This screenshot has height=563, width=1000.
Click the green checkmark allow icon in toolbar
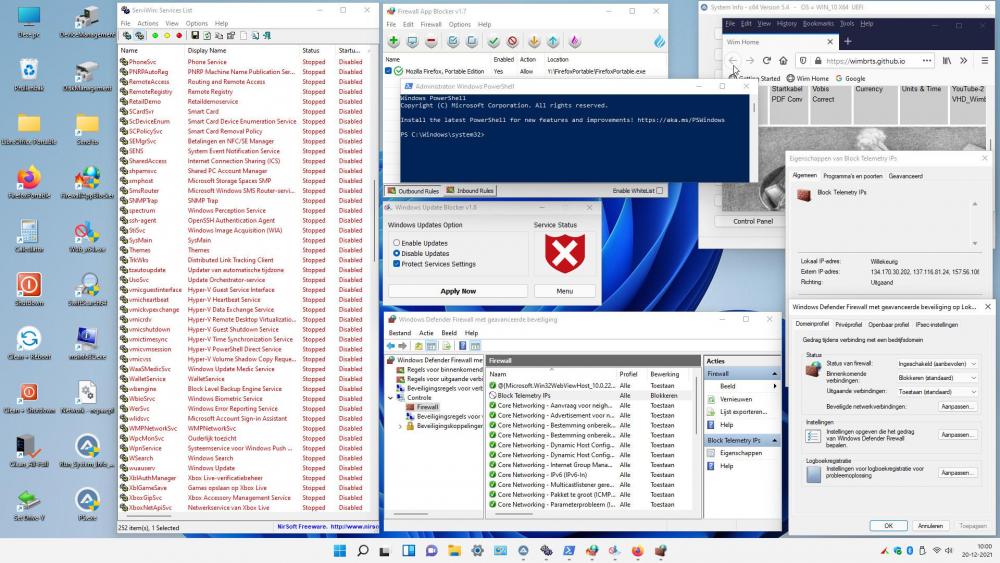493,42
